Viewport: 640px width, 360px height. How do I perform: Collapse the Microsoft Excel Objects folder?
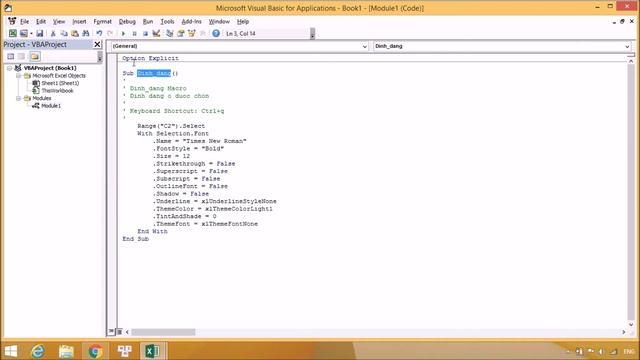coord(18,76)
